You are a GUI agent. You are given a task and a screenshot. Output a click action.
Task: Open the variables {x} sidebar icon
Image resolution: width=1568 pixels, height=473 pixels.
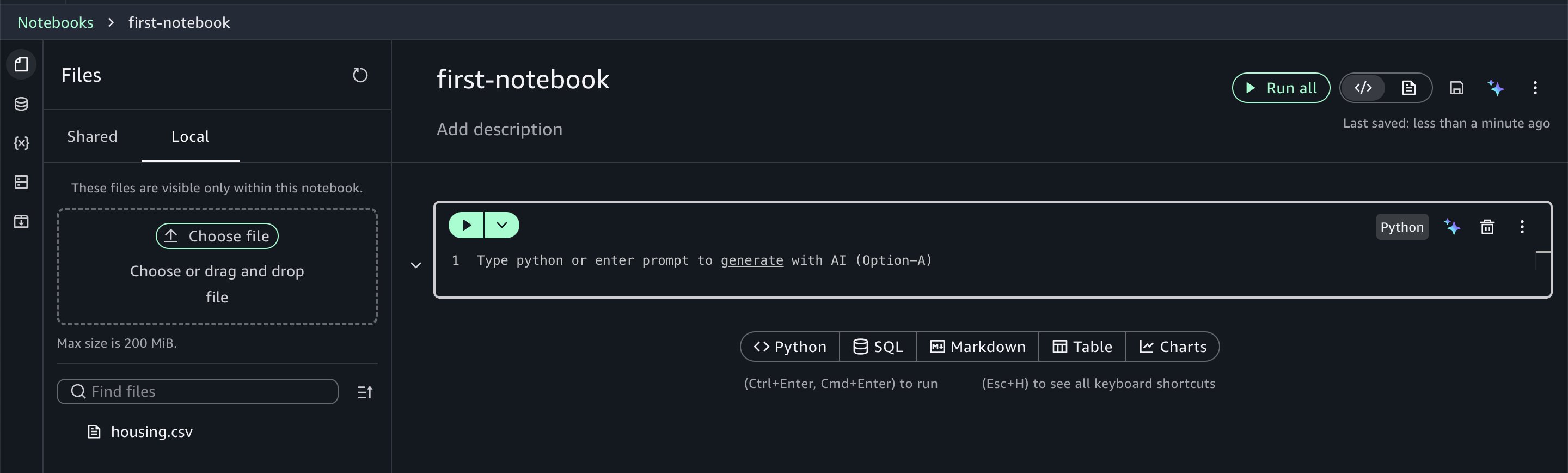21,143
